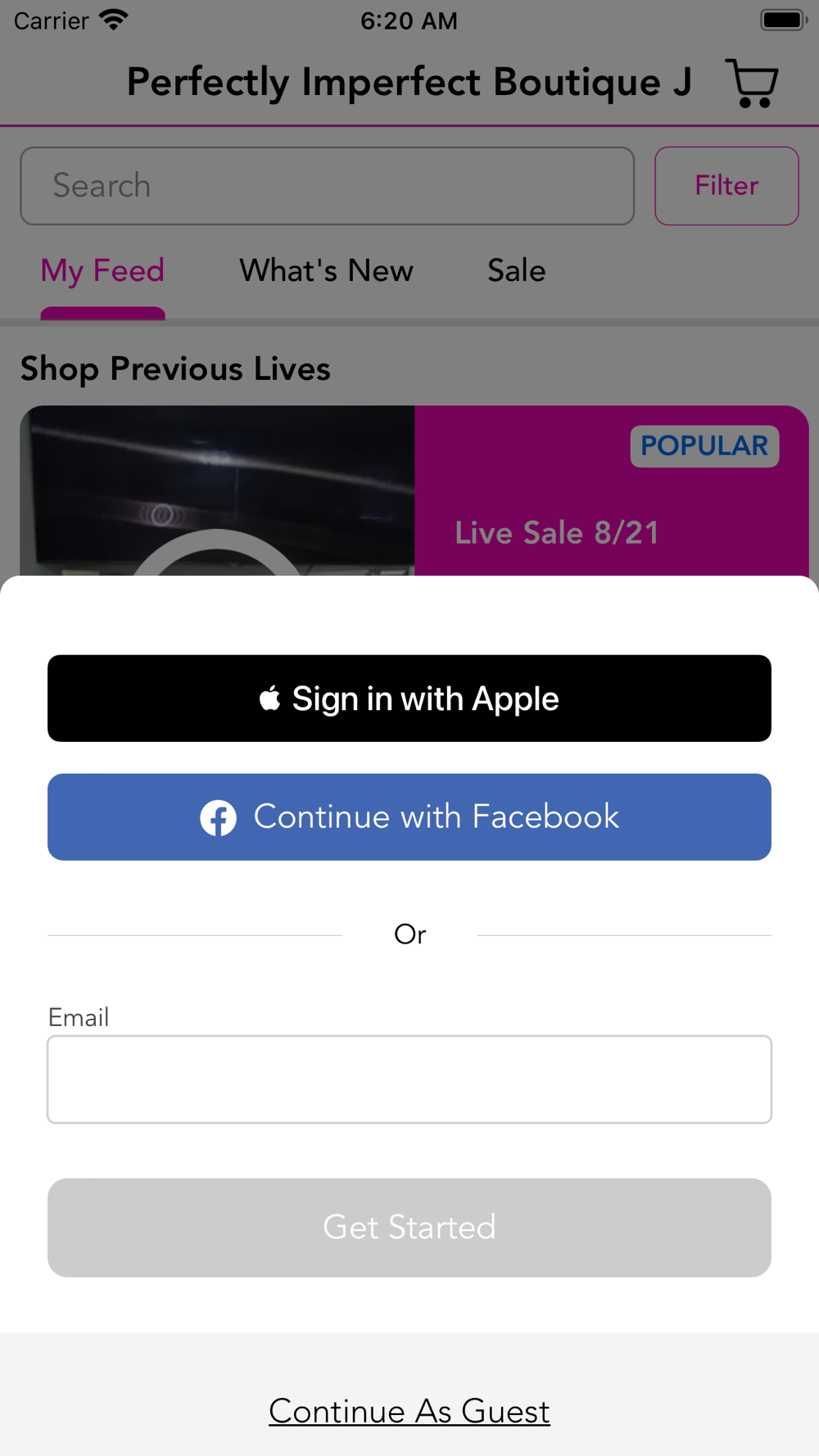Tap the Shop Previous Lives heading

pos(175,369)
